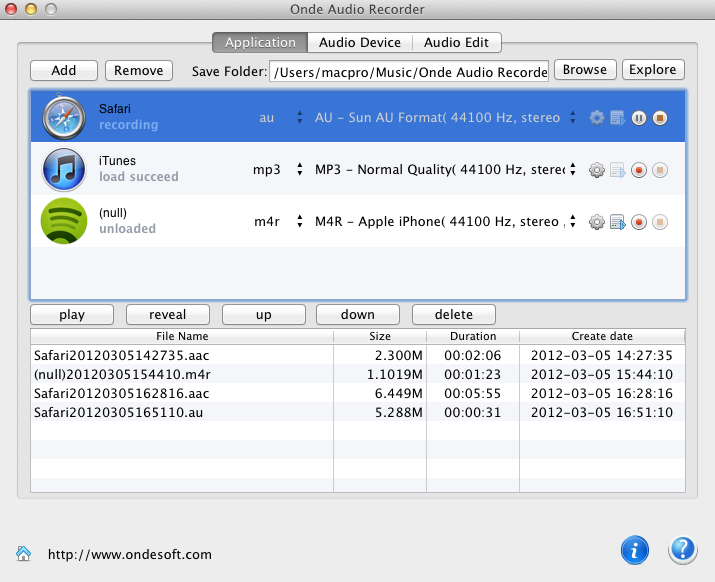Start recording iTunes audio

point(639,170)
